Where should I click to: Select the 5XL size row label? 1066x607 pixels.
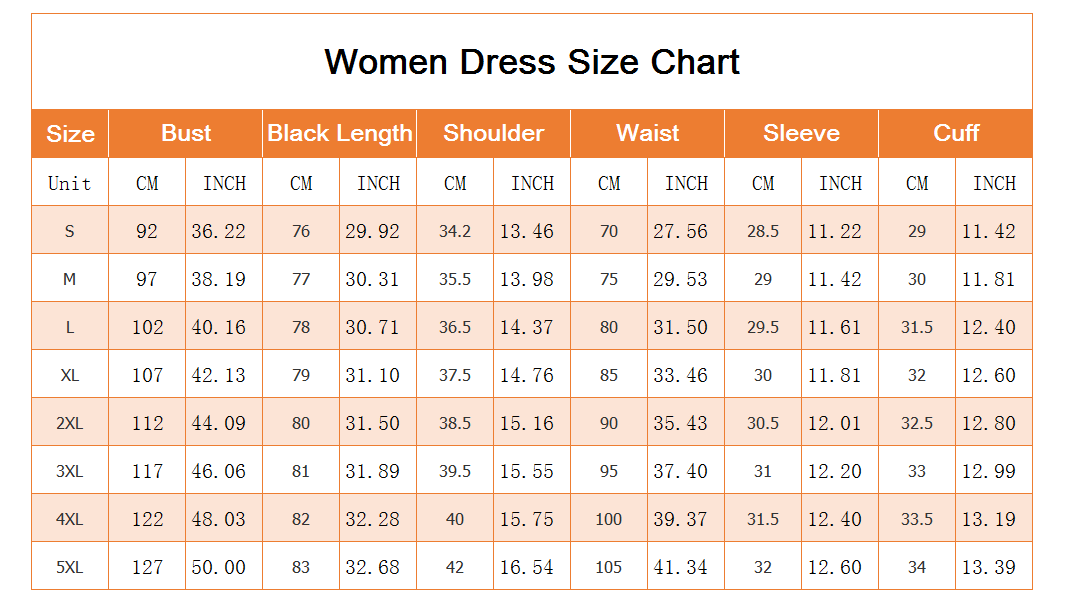tap(69, 567)
